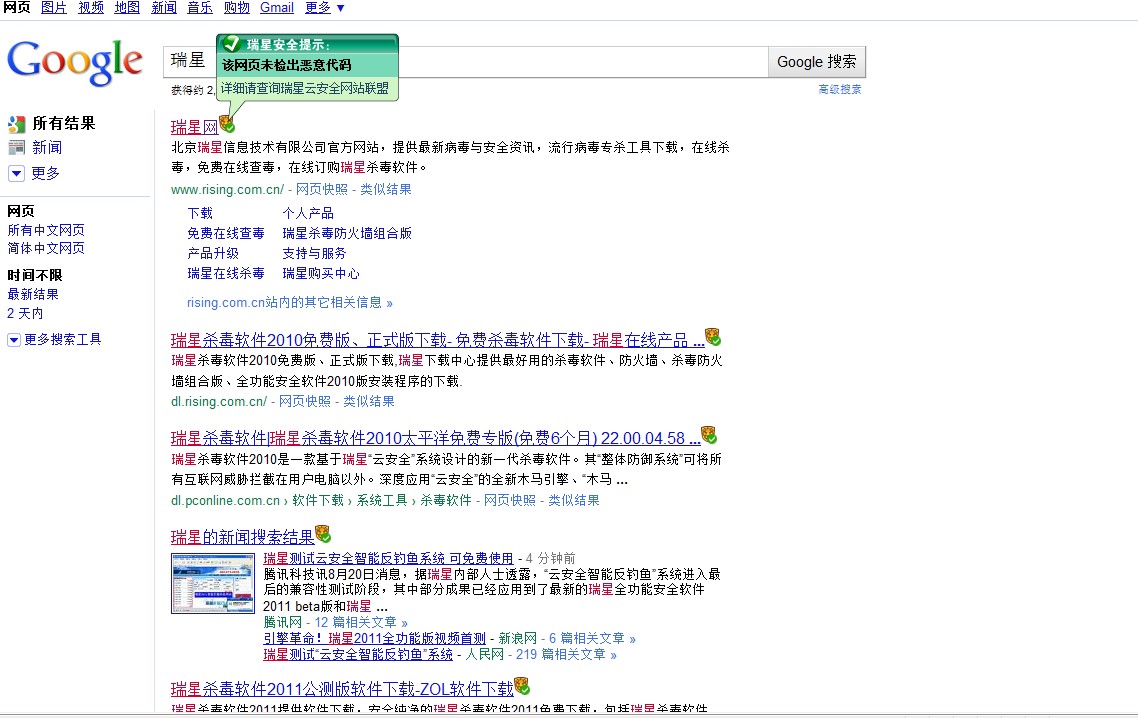Open news story 瑞星测试“云安全智能反钓鱼”系统
The width and height of the screenshot is (1138, 718).
coord(358,654)
